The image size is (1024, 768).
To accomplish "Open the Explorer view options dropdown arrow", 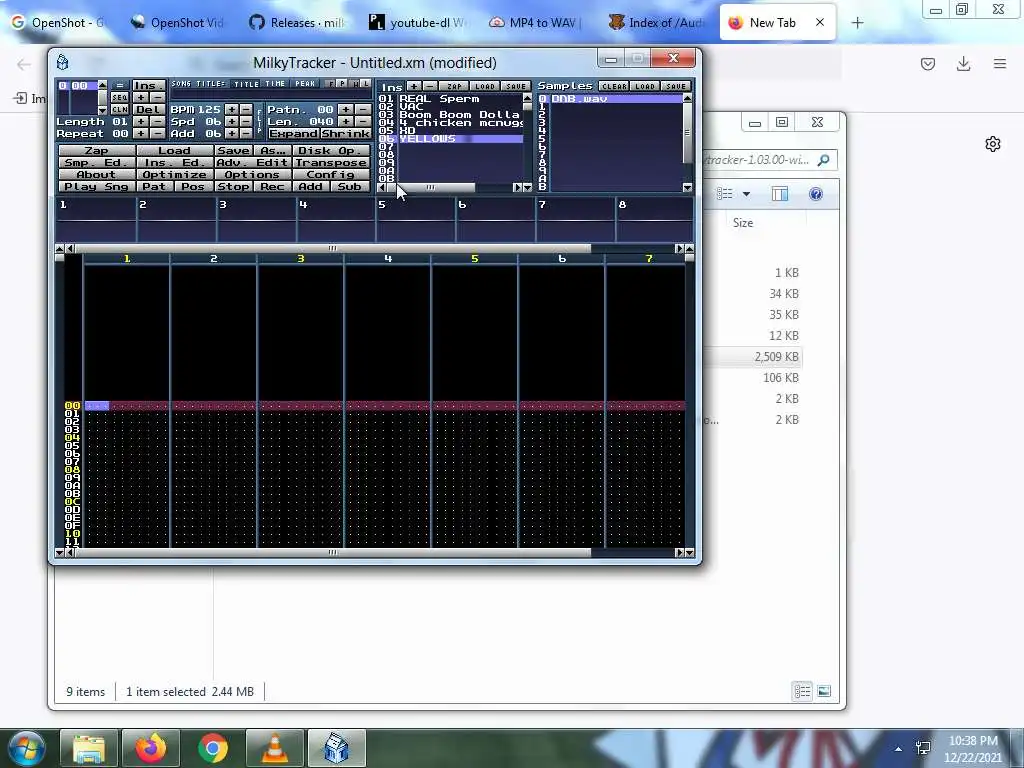I will 746,194.
